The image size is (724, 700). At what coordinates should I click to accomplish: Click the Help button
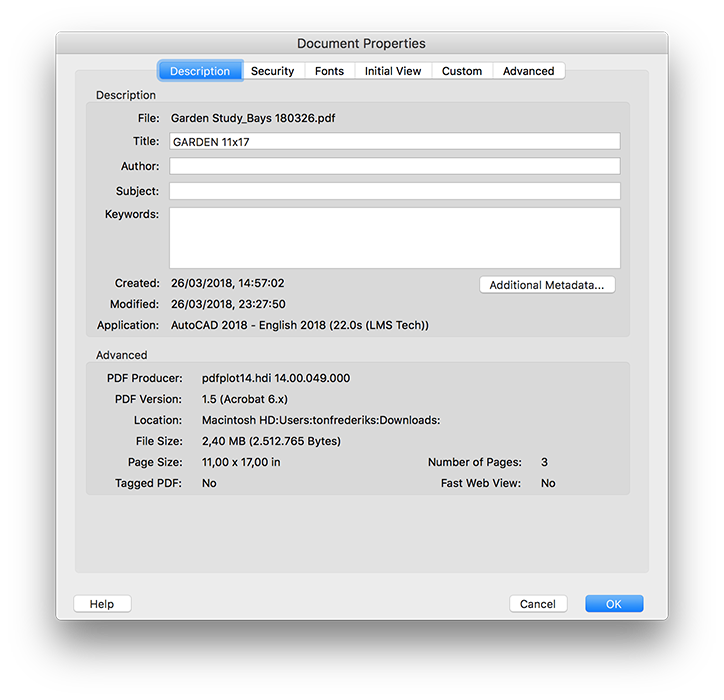(102, 604)
